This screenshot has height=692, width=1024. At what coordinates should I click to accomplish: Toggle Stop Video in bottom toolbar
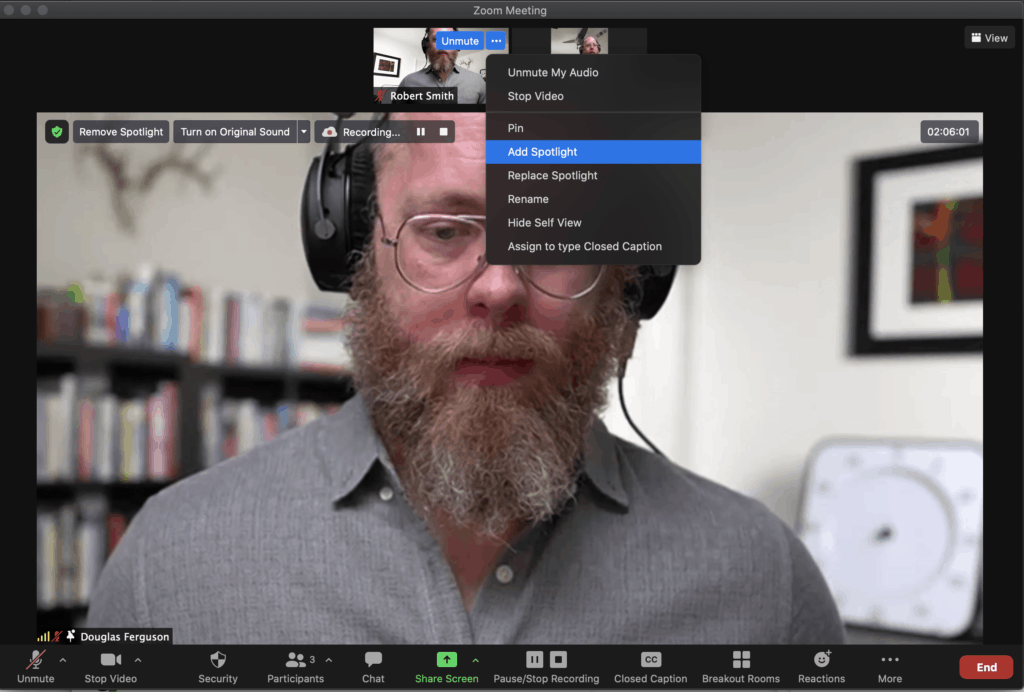(110, 660)
